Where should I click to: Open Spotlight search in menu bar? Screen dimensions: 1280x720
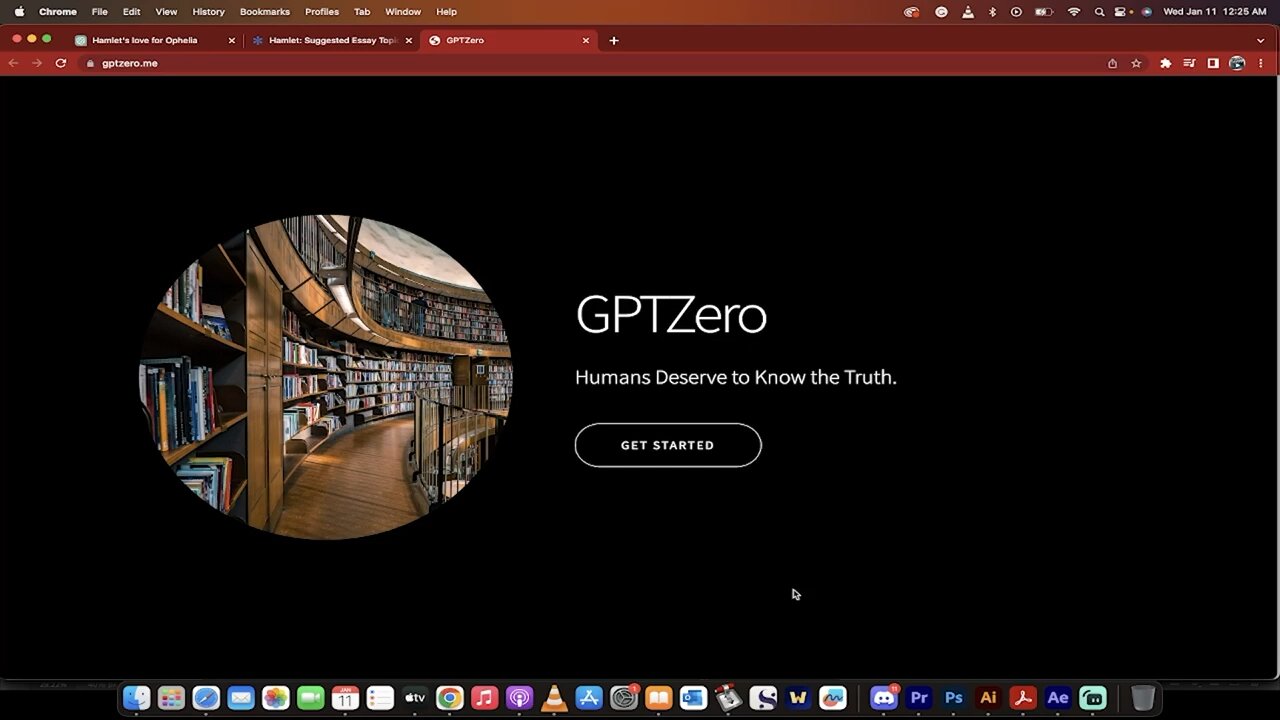pos(1099,12)
